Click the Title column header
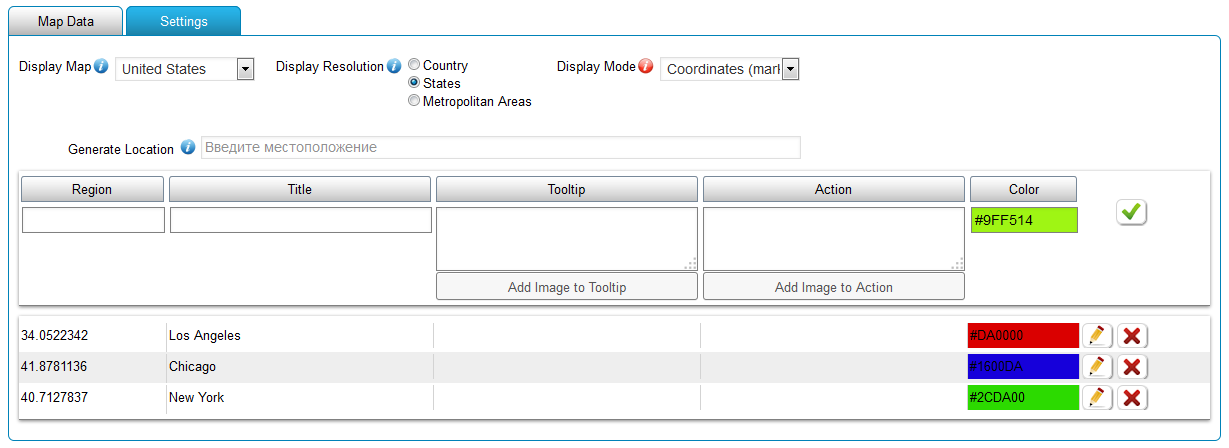Image resolution: width=1229 pixels, height=448 pixels. [x=300, y=190]
